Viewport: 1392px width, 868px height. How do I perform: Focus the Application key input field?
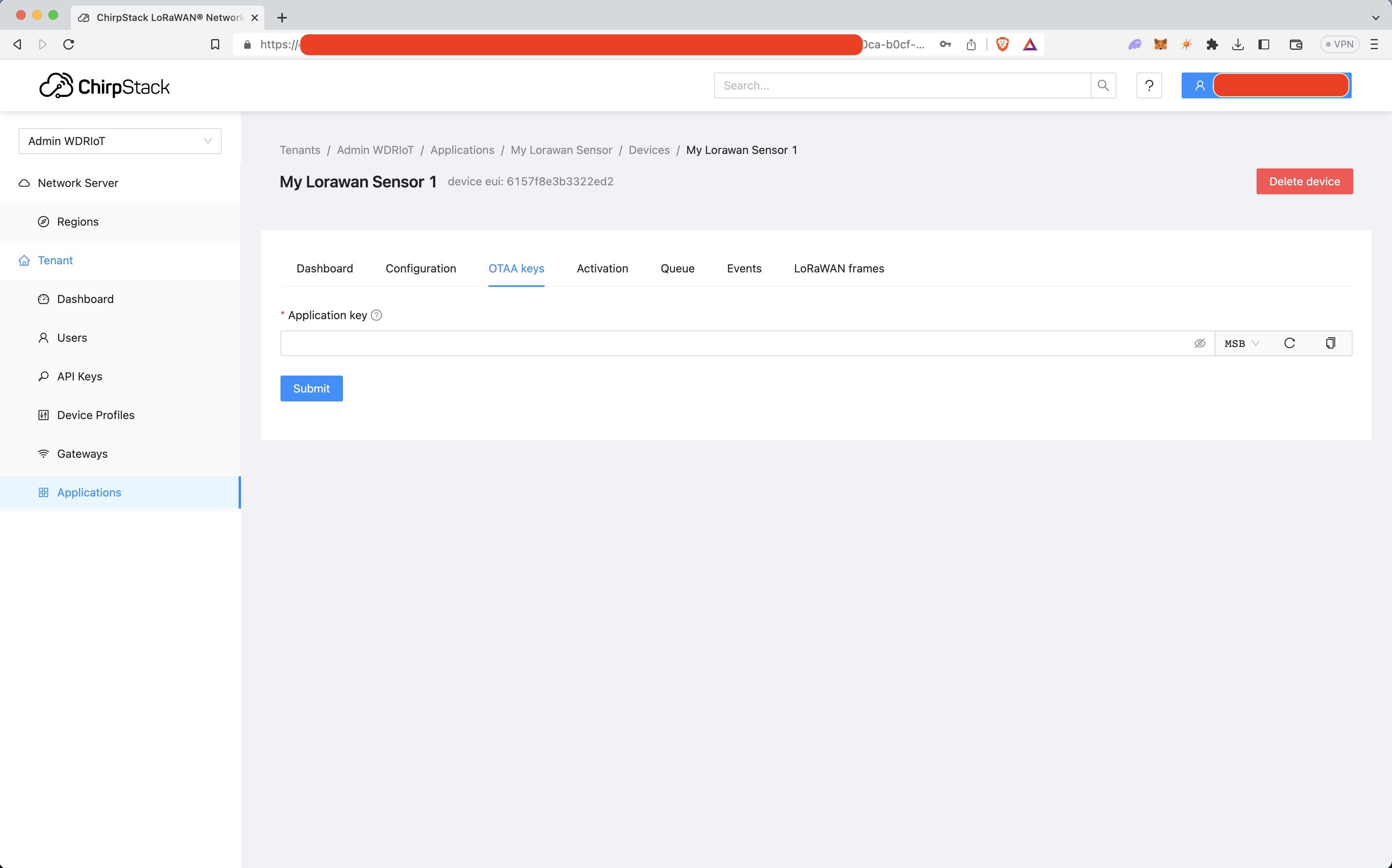pyautogui.click(x=735, y=343)
